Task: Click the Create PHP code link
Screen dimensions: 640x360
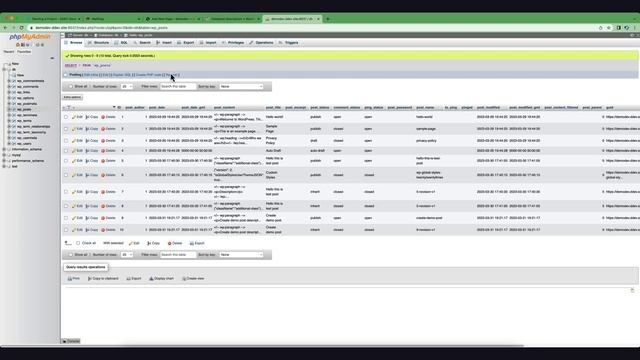Action: (x=149, y=75)
